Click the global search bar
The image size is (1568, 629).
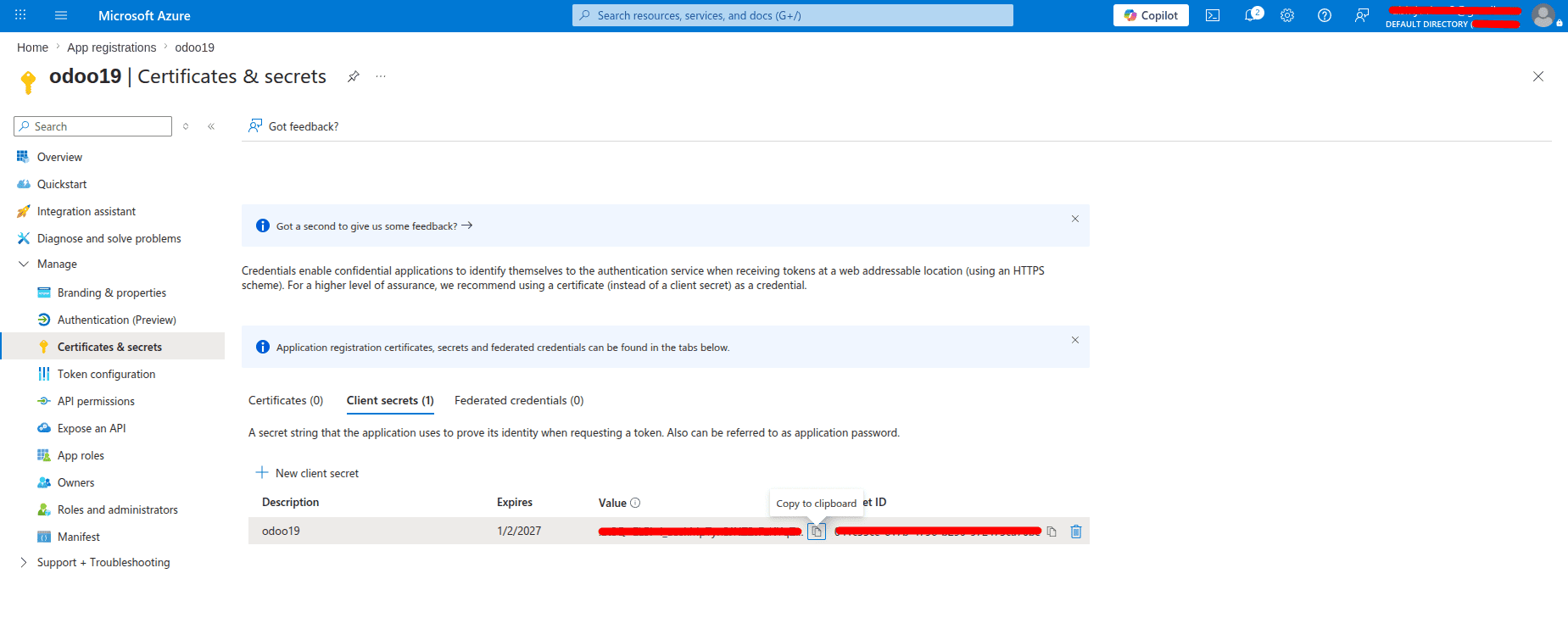pos(793,15)
